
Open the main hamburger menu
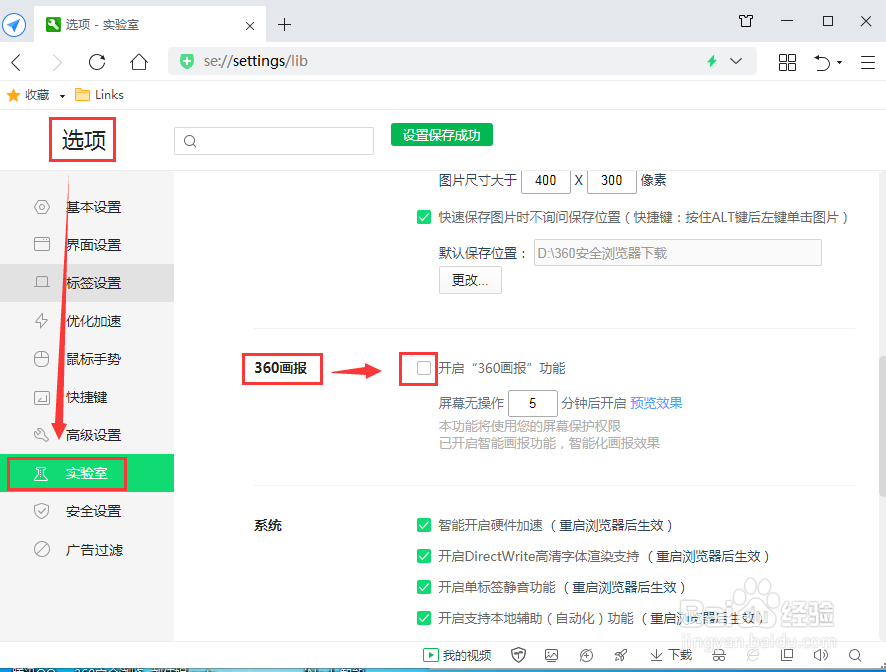point(868,62)
